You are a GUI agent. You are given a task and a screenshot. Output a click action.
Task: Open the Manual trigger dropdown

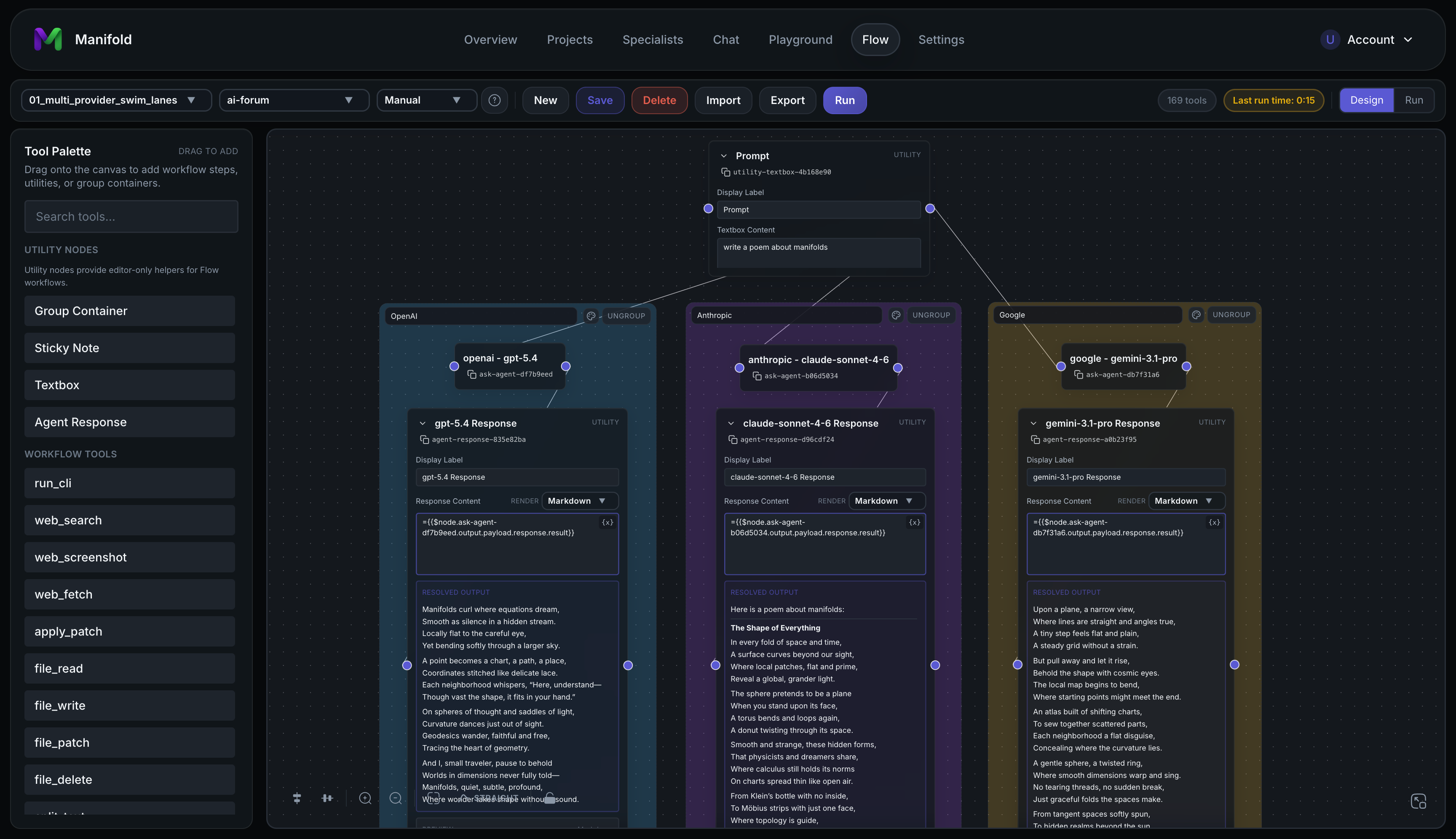pyautogui.click(x=426, y=100)
